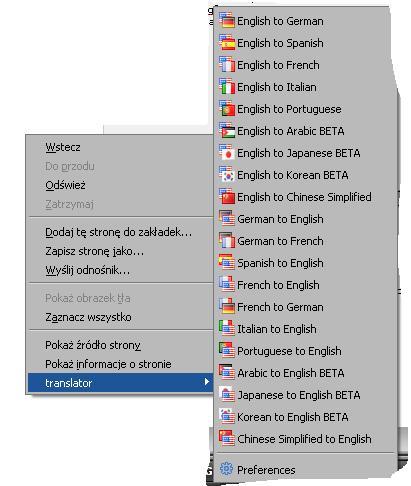The height and width of the screenshot is (486, 411).
Task: Select German to English option
Action: [304, 219]
